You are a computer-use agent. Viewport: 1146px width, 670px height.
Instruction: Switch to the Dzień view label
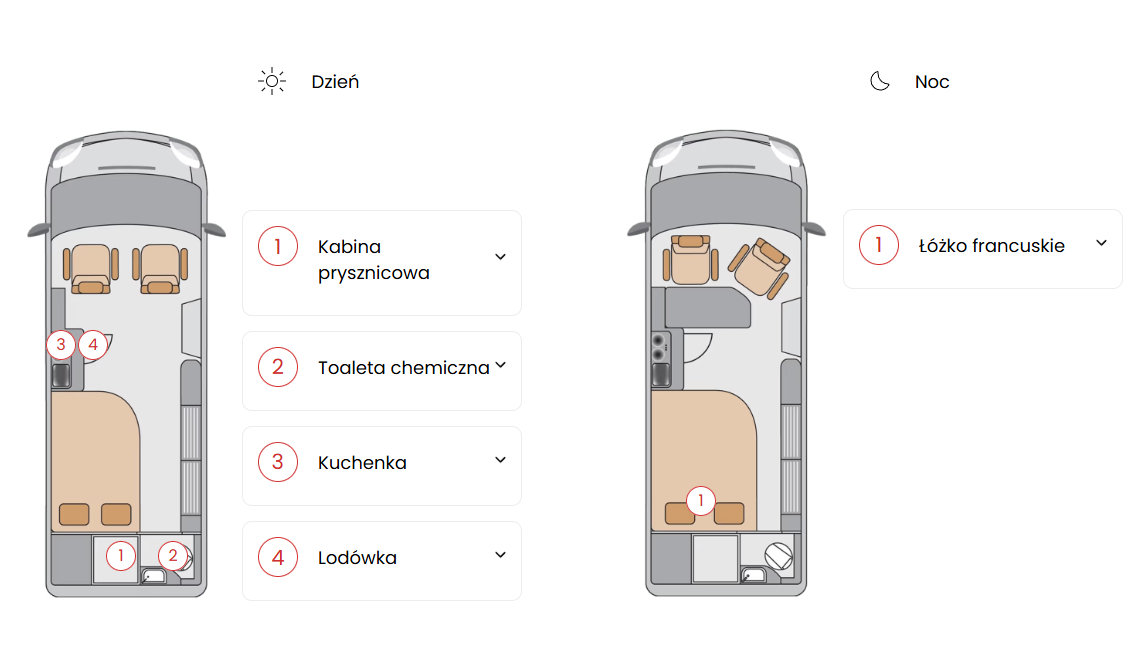335,82
